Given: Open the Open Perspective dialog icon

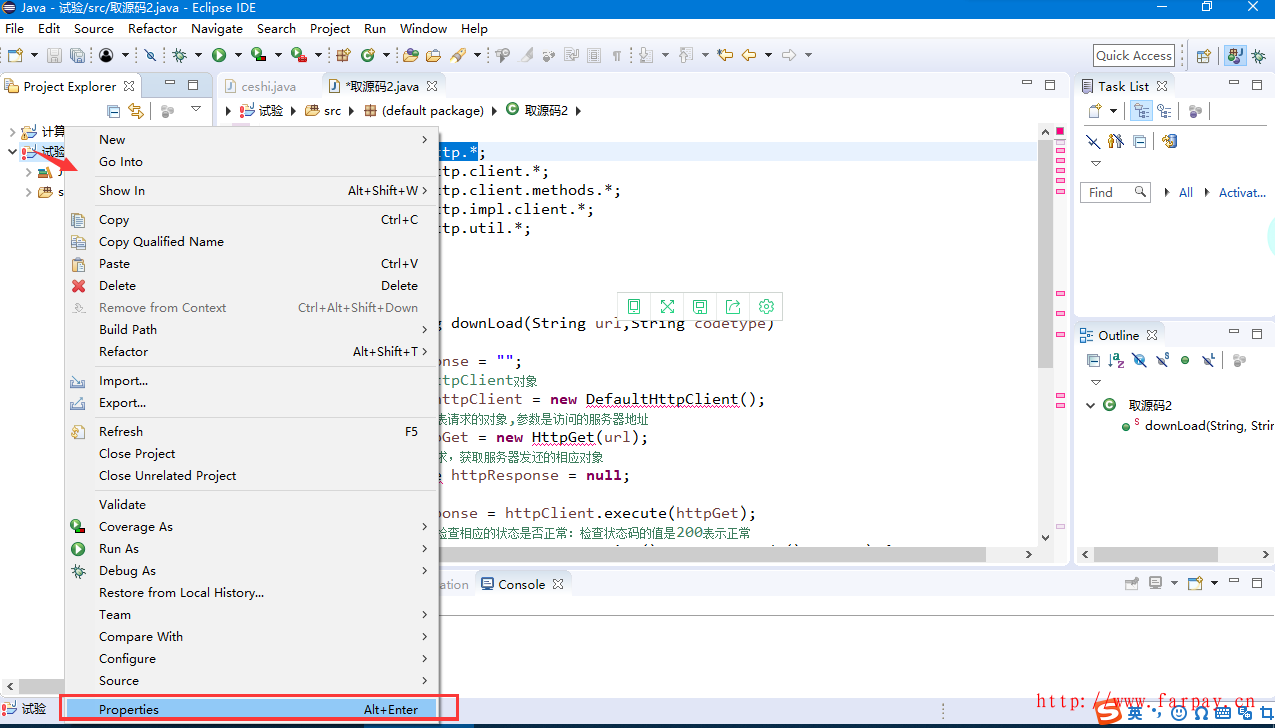Looking at the screenshot, I should pyautogui.click(x=1204, y=56).
